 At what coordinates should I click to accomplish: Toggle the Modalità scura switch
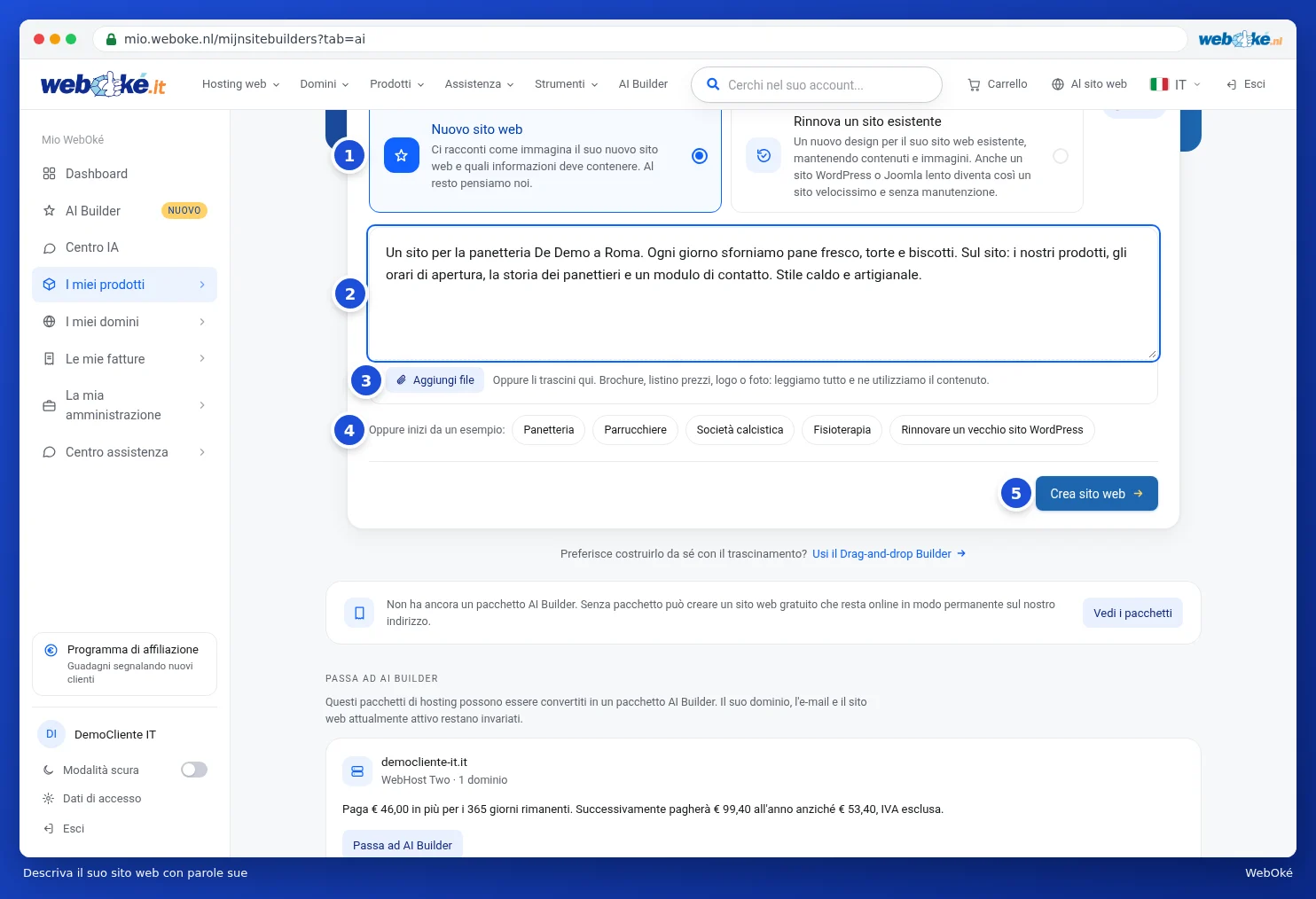194,770
